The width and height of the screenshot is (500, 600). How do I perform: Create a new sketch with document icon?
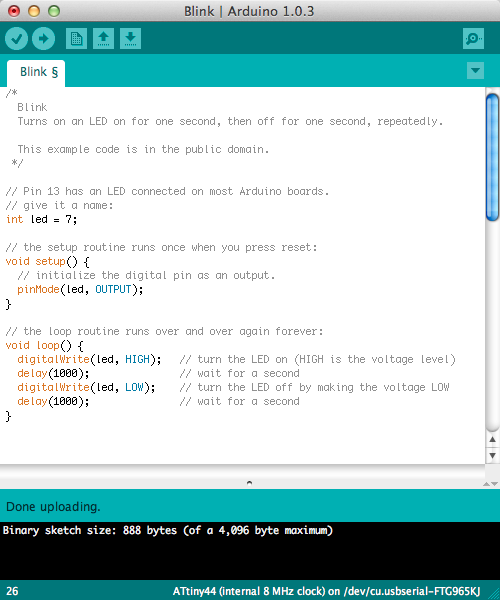pos(76,39)
